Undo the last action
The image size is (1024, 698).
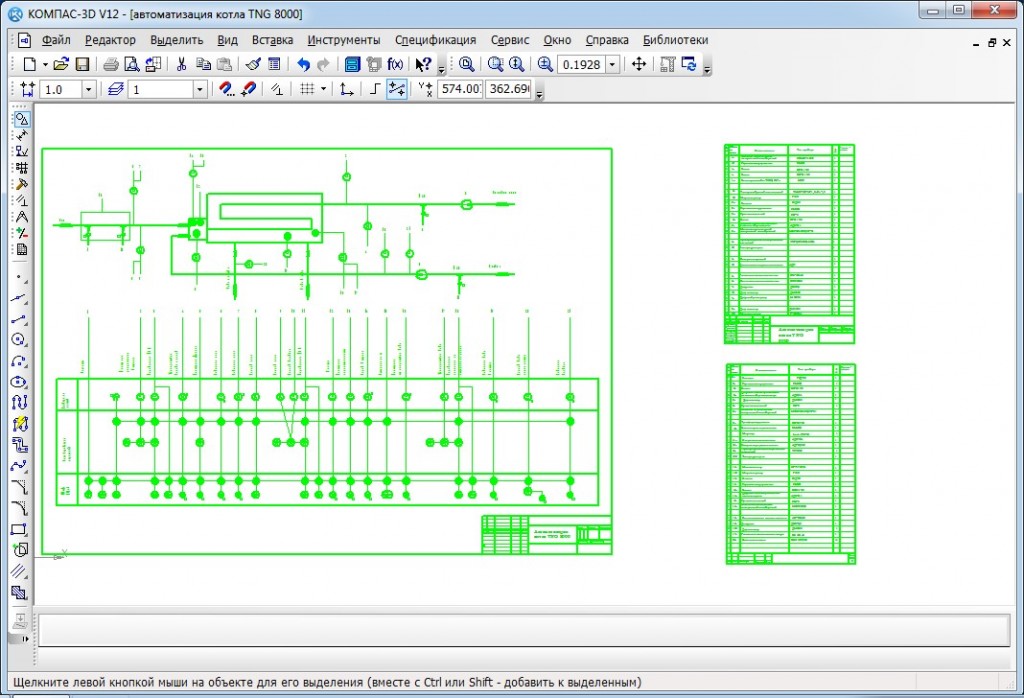pyautogui.click(x=303, y=64)
